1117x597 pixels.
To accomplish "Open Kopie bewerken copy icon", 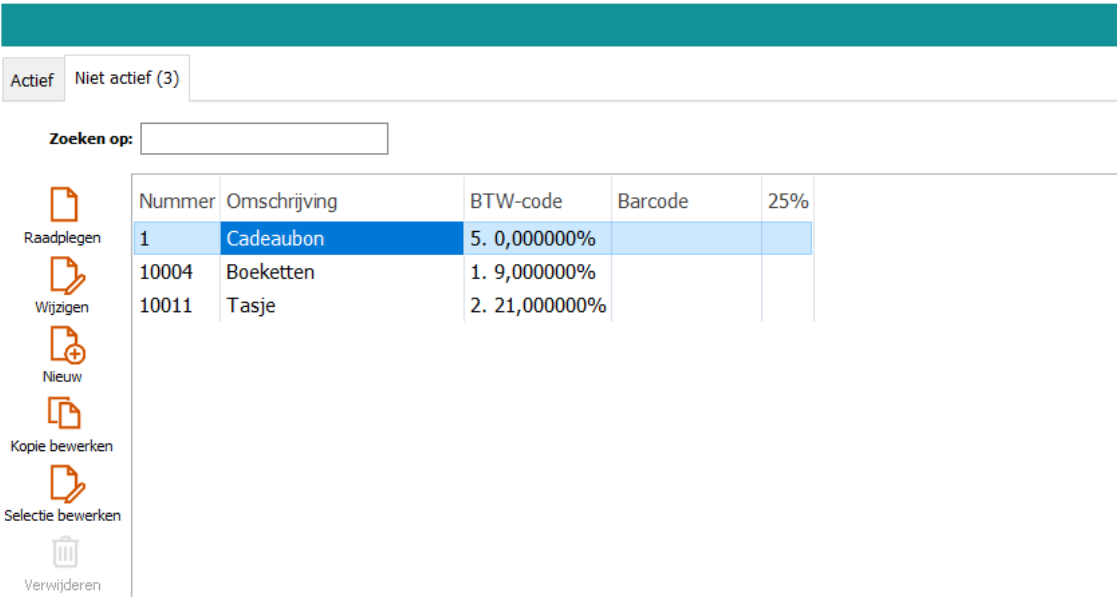I will click(x=63, y=414).
